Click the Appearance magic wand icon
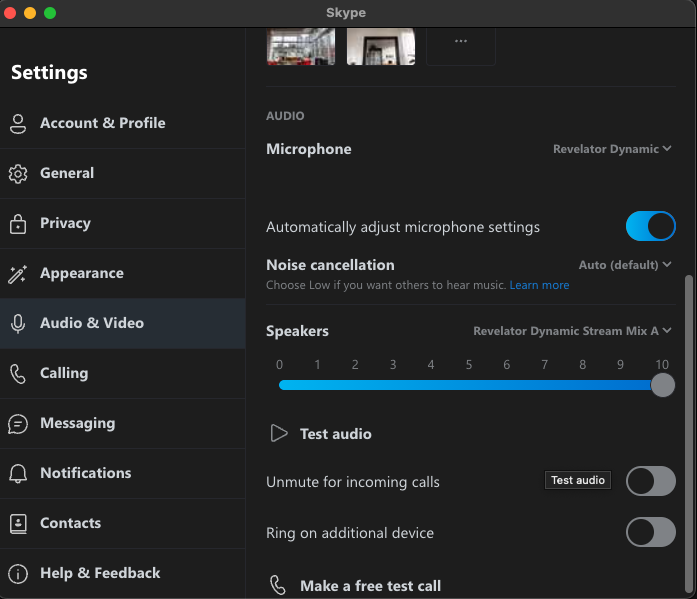This screenshot has width=697, height=599. click(x=18, y=274)
